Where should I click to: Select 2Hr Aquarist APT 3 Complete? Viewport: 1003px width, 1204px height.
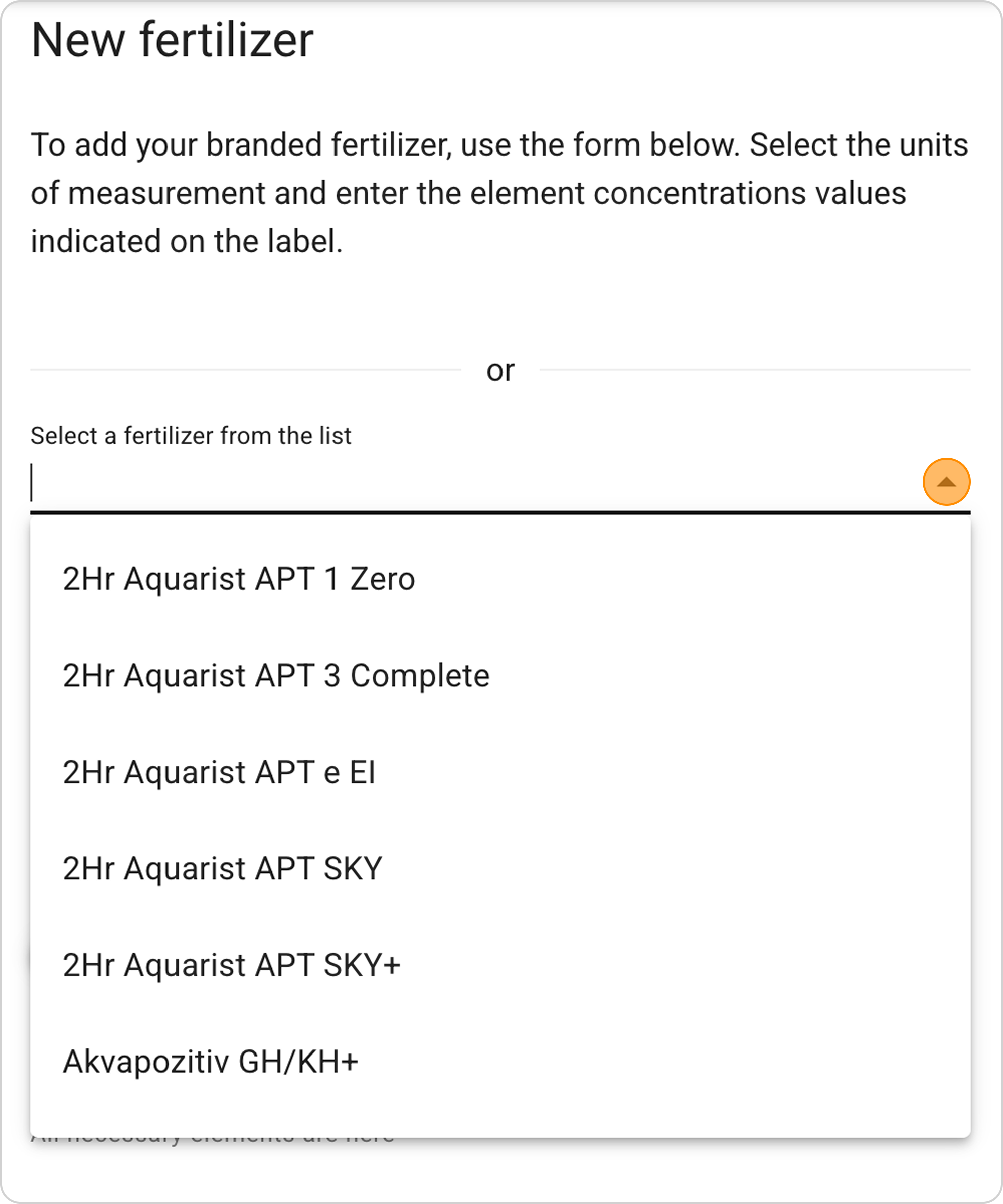click(x=276, y=675)
